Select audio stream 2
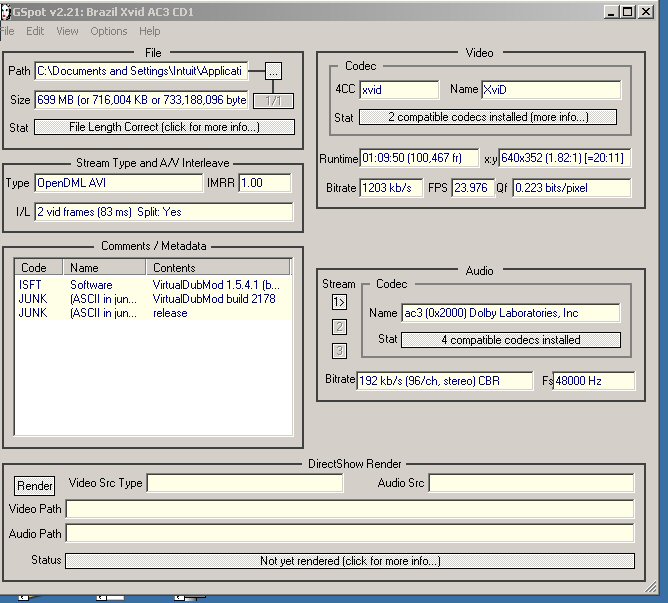This screenshot has height=603, width=668. click(339, 327)
